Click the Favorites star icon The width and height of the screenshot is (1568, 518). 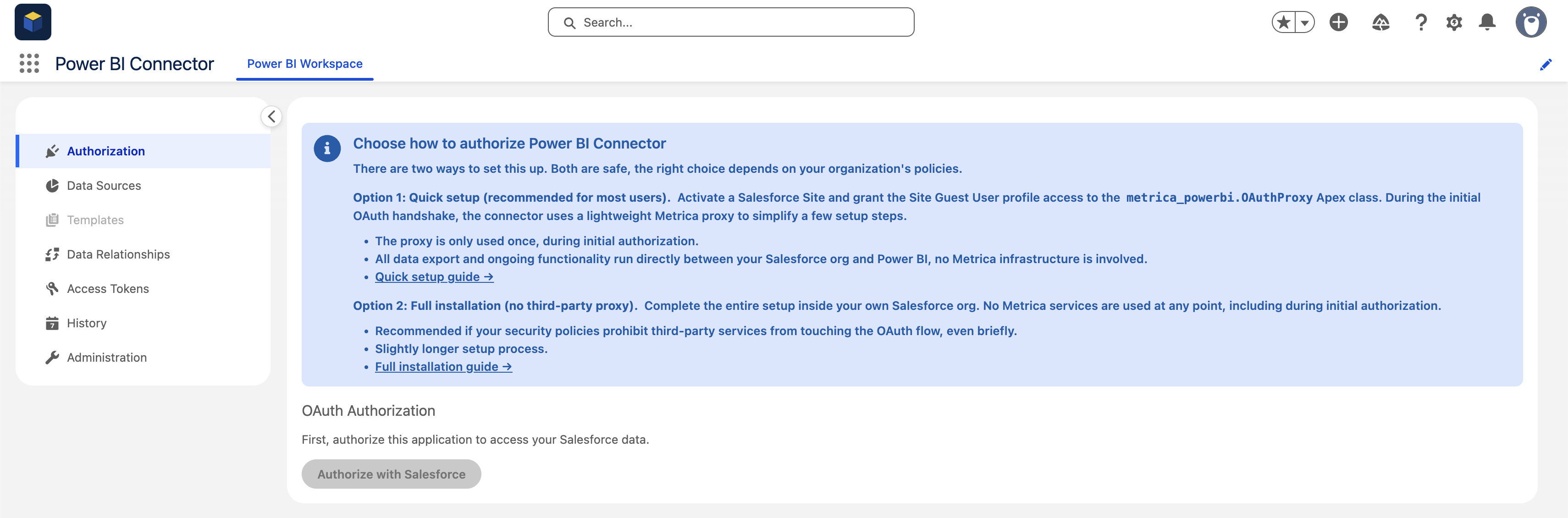click(x=1283, y=22)
